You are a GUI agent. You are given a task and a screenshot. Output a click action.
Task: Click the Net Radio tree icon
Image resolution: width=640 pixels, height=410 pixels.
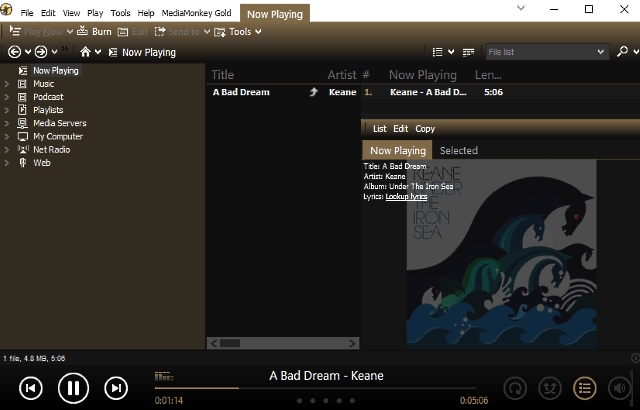pos(23,149)
